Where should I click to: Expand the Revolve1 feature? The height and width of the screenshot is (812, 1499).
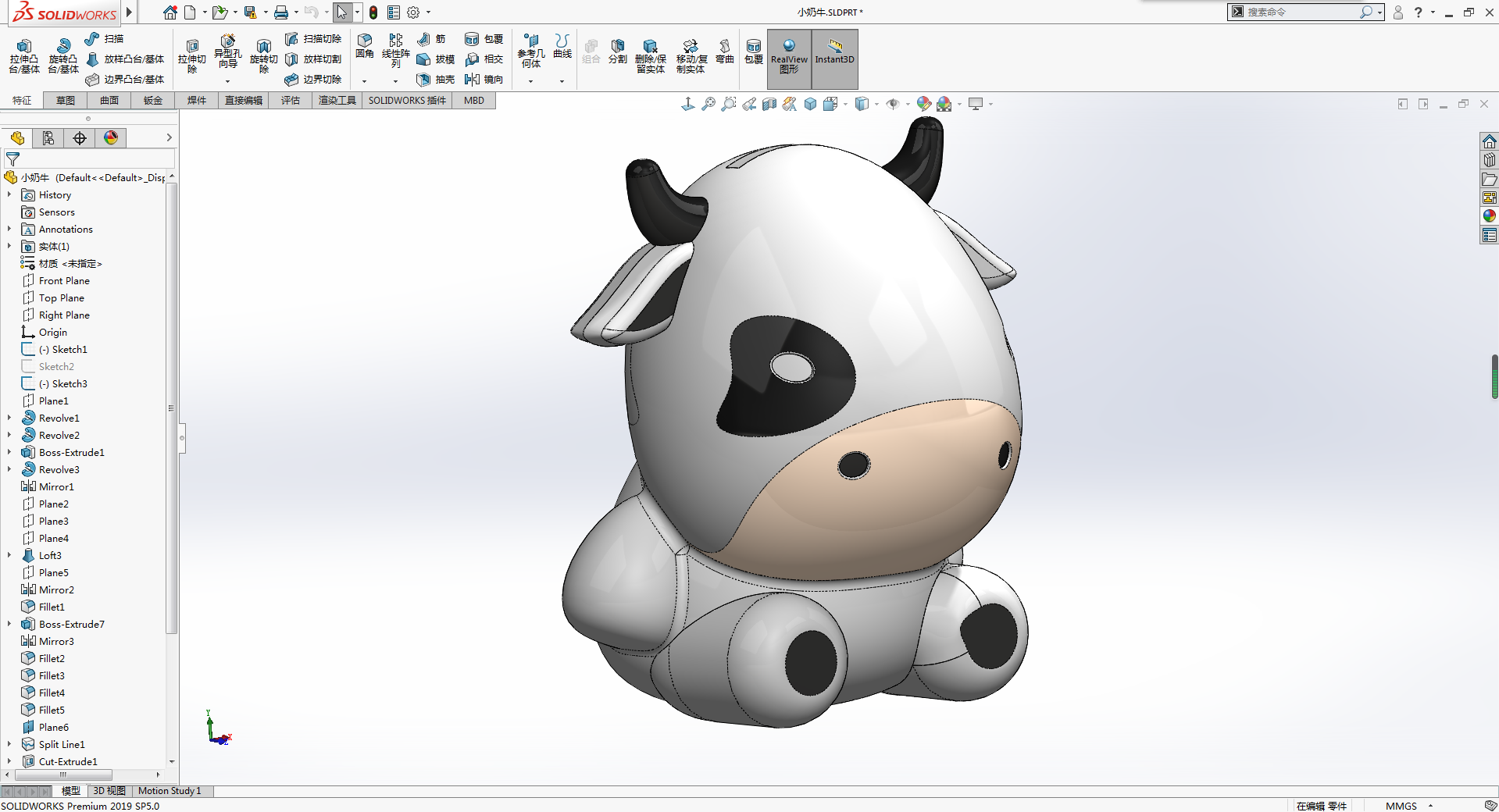(x=9, y=418)
